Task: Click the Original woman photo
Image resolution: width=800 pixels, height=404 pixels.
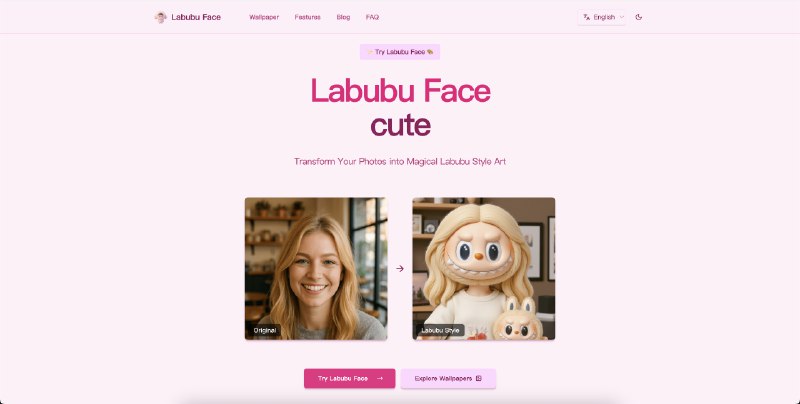Action: (316, 269)
